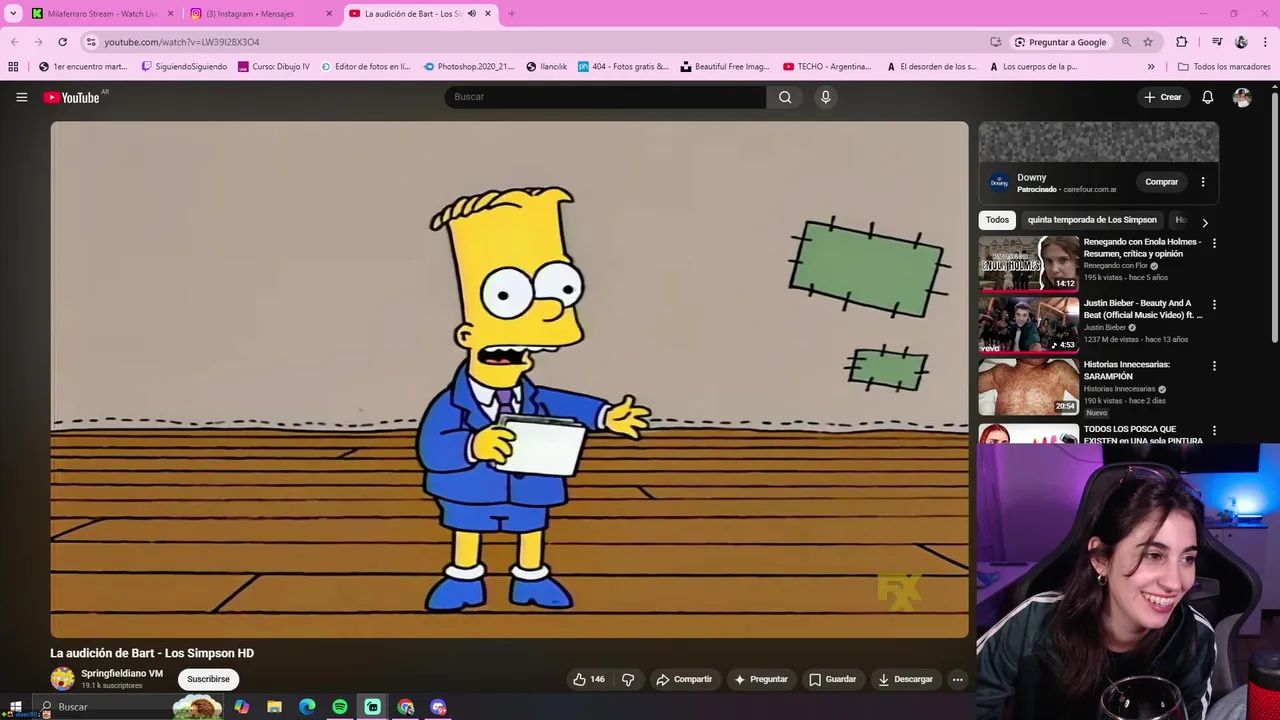Open Historias Innecesarias SARAMPIÓN thumbnail
Image resolution: width=1280 pixels, height=720 pixels.
(x=1028, y=387)
